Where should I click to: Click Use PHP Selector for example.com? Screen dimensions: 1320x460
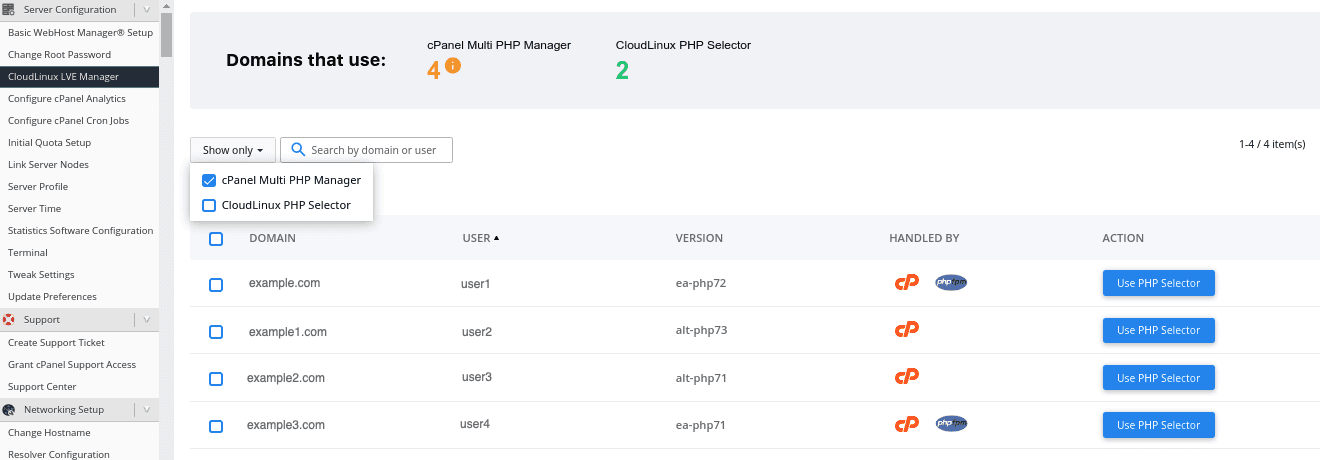pos(1158,283)
